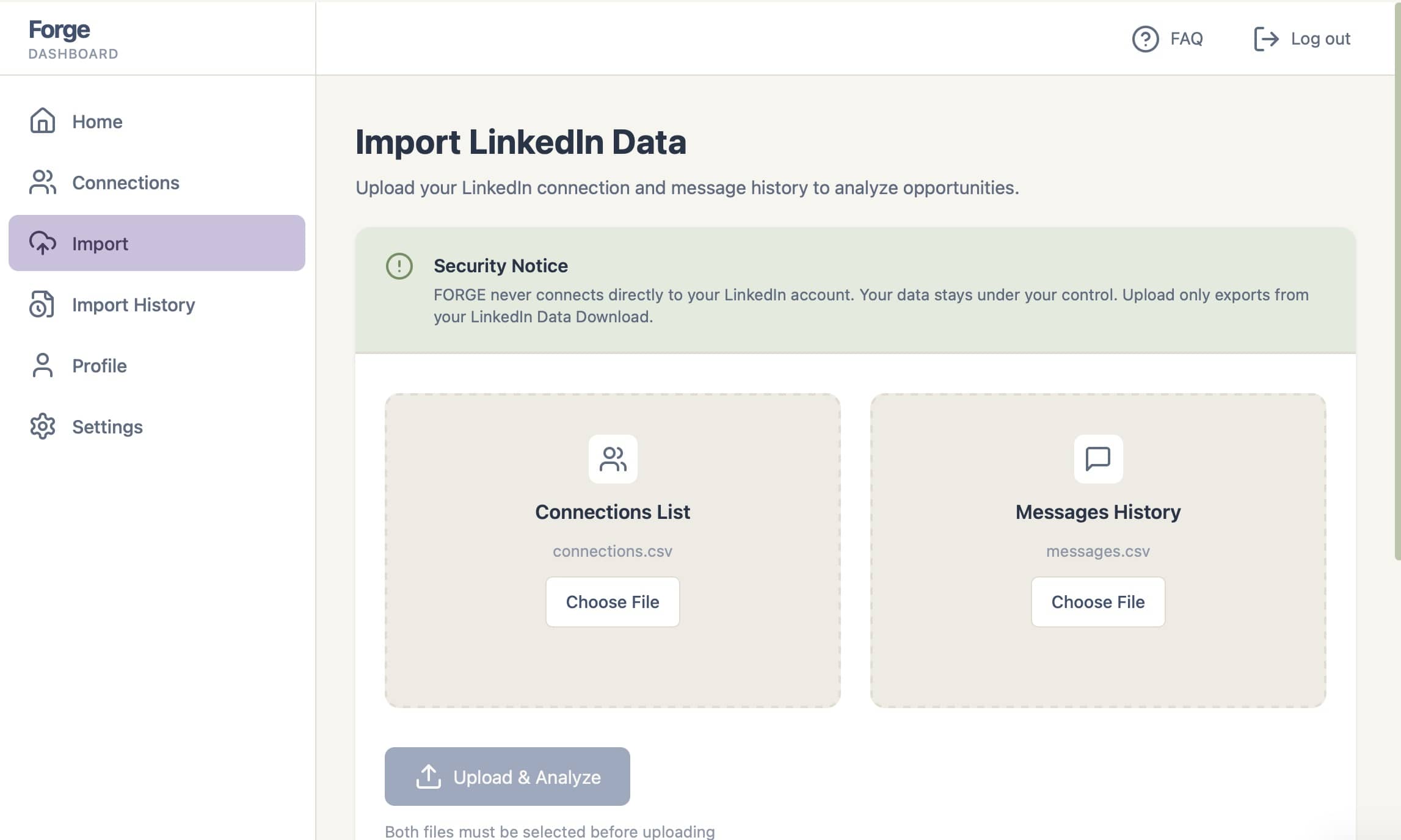Click the Security Notice alert icon
Screen dimensions: 1401x840
click(399, 266)
